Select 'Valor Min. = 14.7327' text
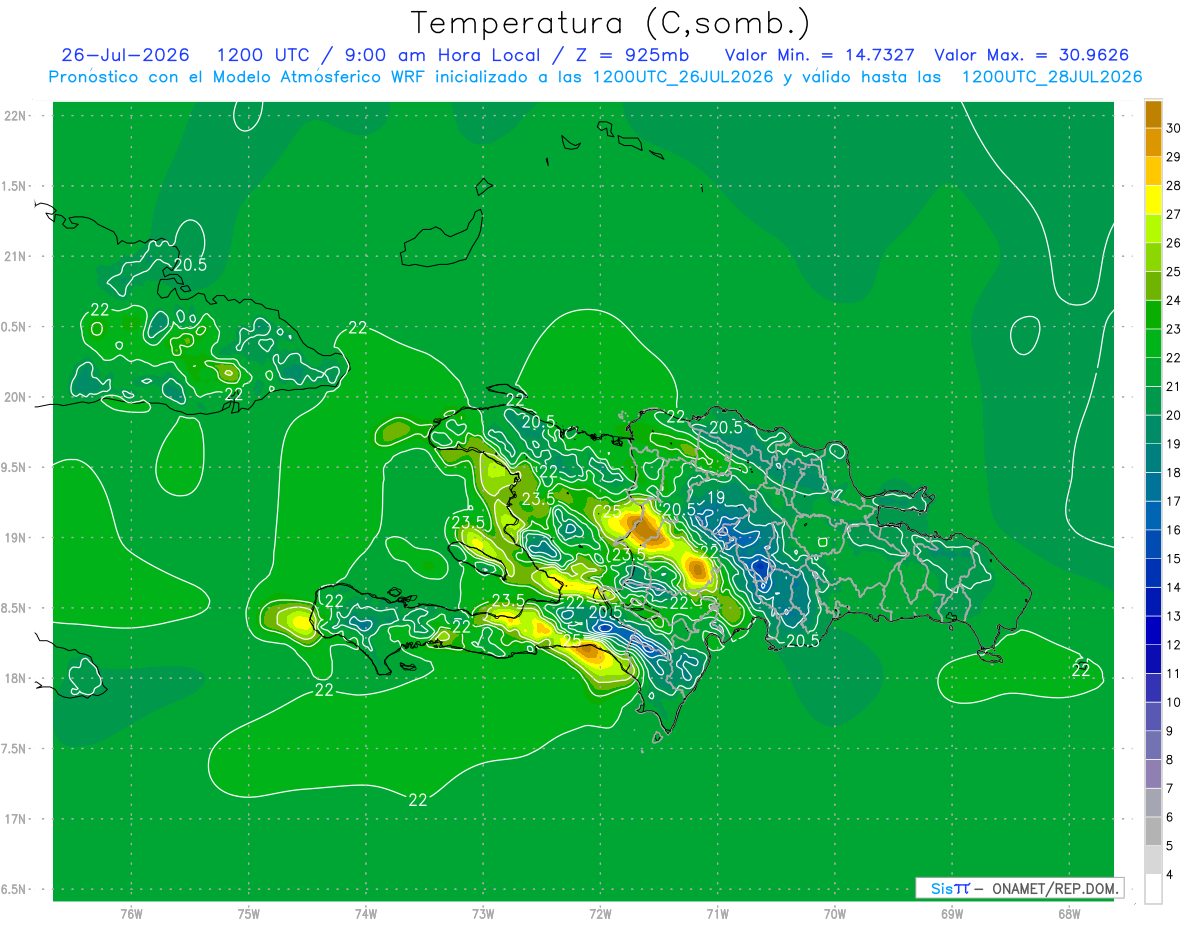 (x=820, y=55)
